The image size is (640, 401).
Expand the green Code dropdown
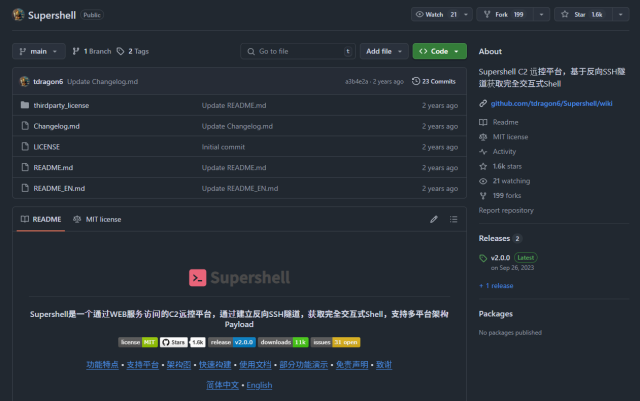pos(439,51)
